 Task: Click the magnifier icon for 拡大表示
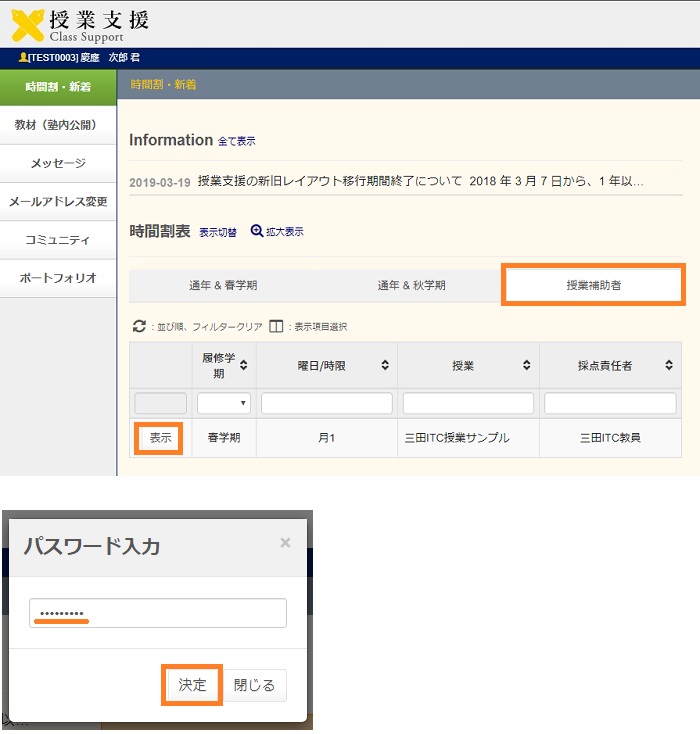tap(257, 231)
